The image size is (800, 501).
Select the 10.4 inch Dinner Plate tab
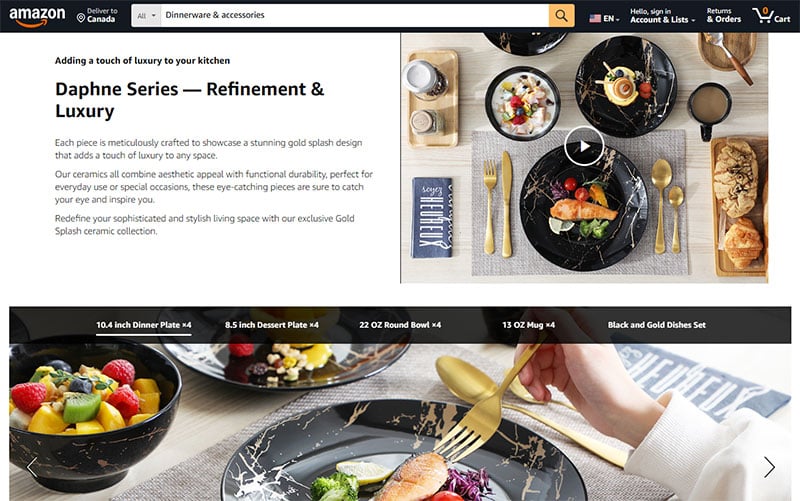coord(144,325)
